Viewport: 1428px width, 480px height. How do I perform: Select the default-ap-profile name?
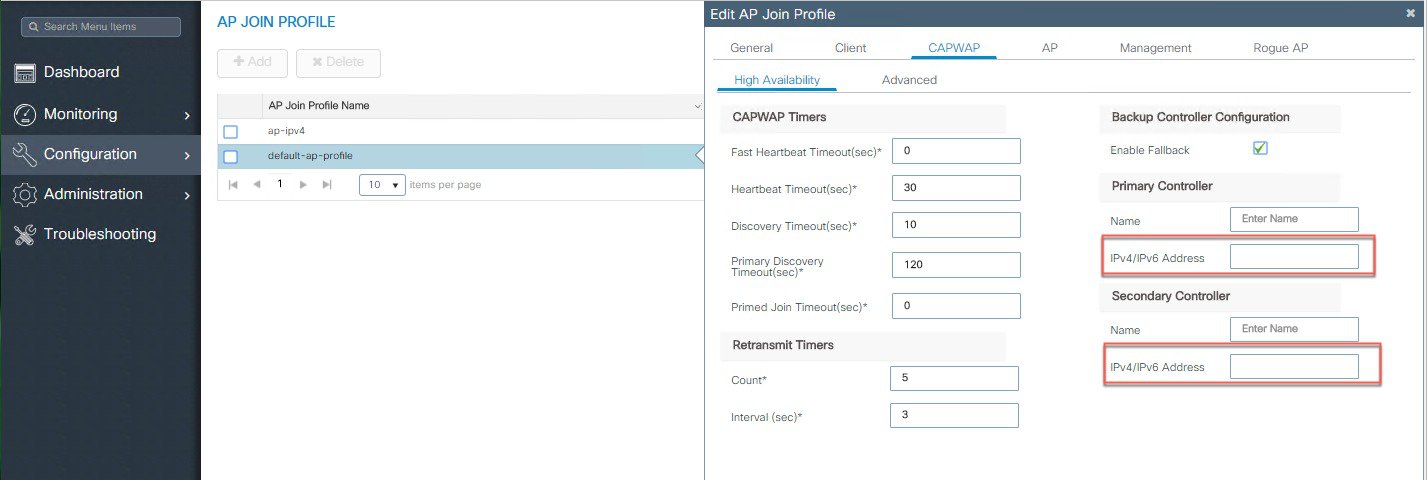[310, 156]
